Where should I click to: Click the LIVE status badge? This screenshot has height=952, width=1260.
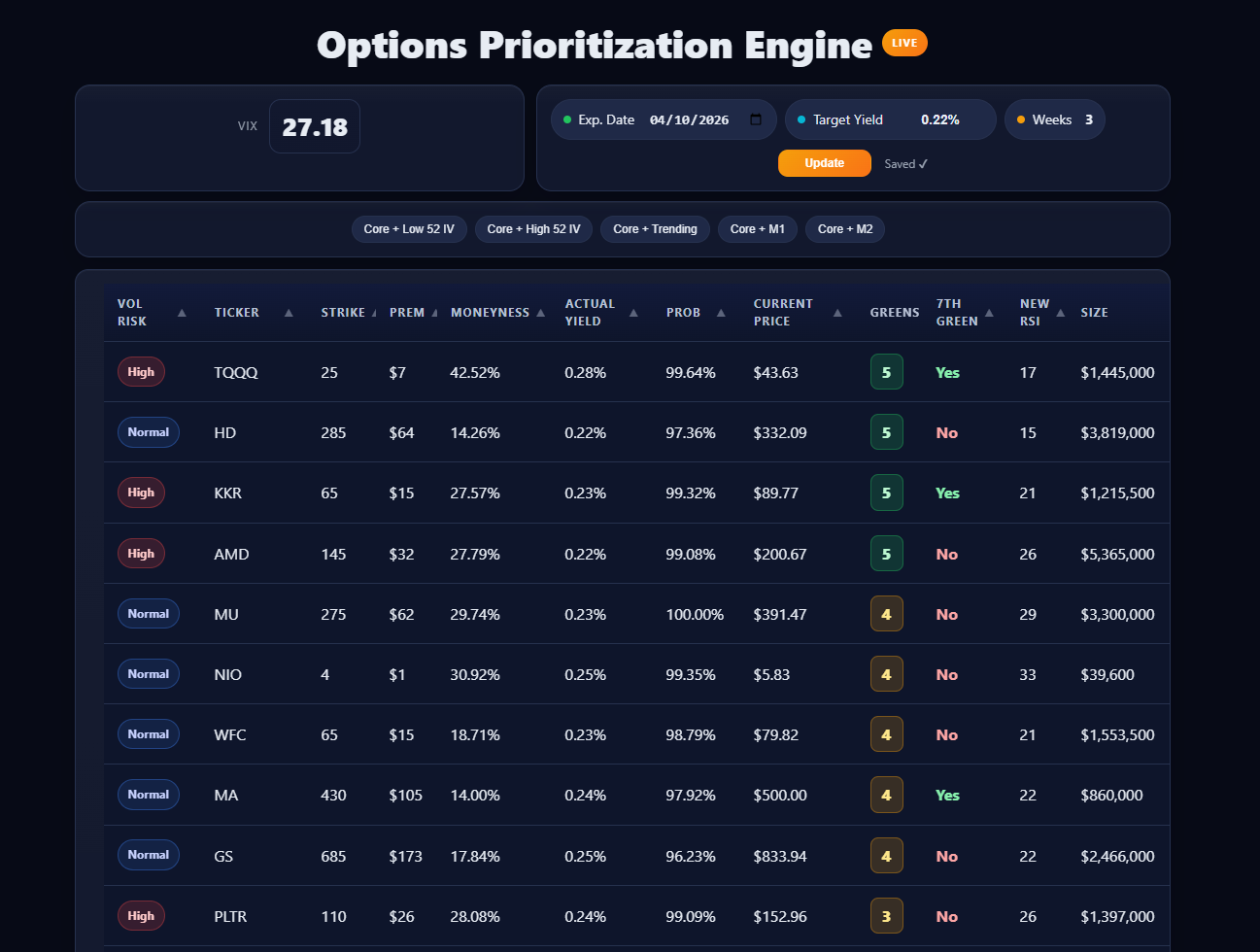coord(904,43)
